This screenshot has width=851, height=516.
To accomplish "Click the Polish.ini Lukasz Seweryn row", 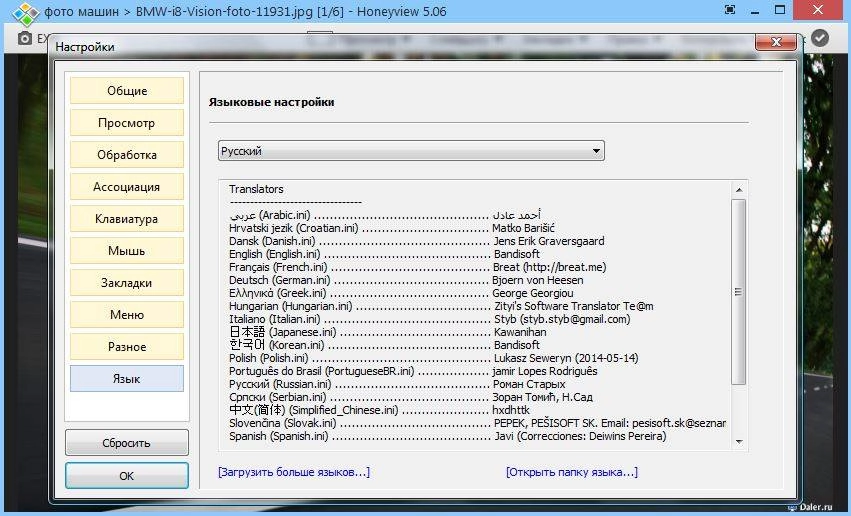I will 434,358.
